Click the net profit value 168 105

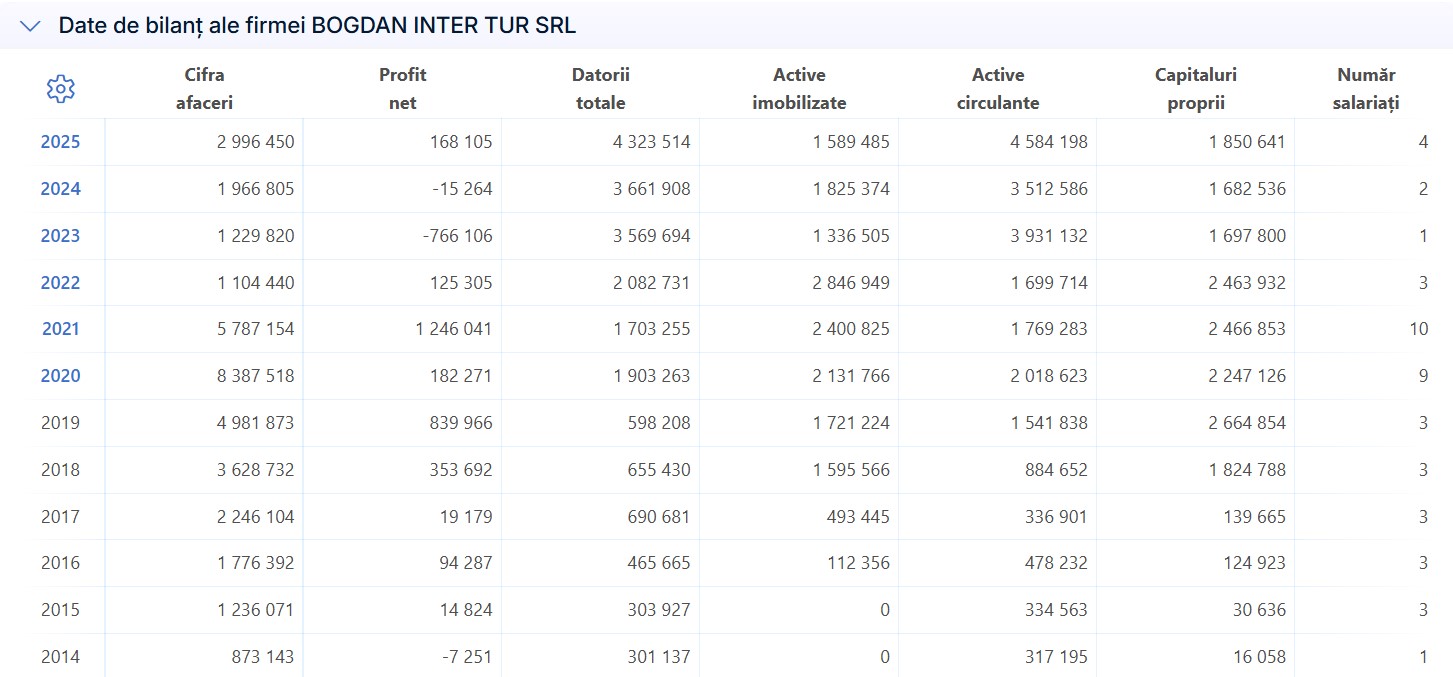[x=460, y=142]
